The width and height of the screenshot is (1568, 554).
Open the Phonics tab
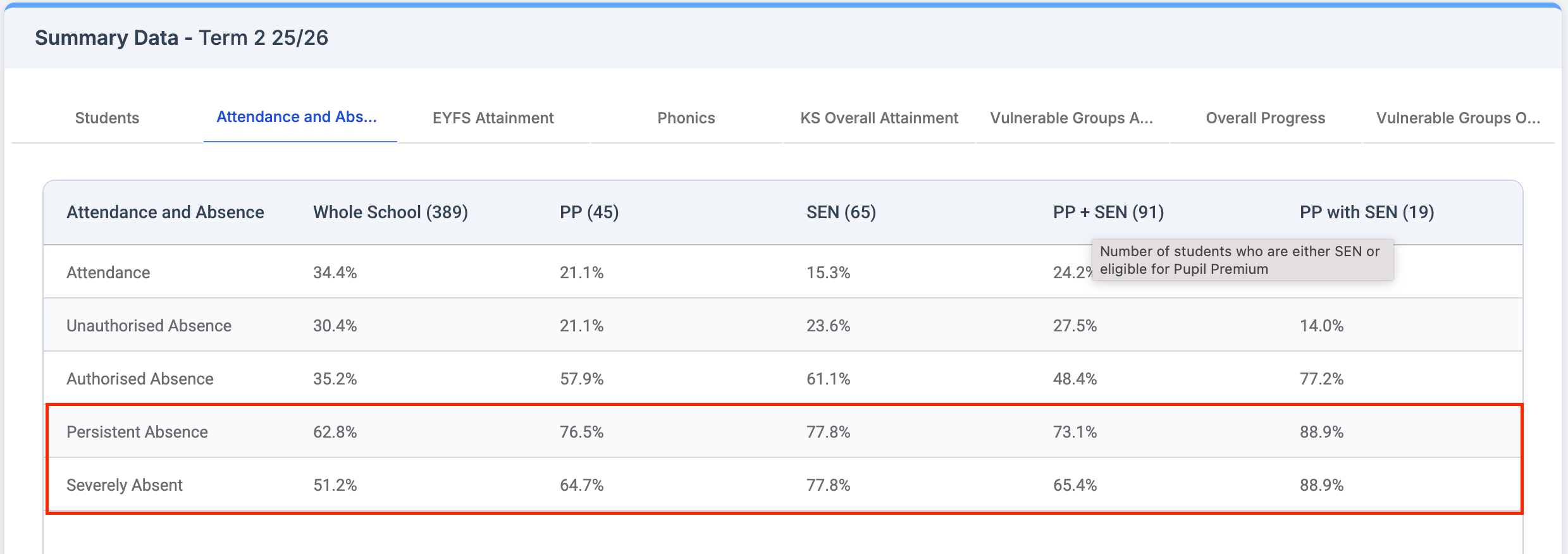(686, 118)
